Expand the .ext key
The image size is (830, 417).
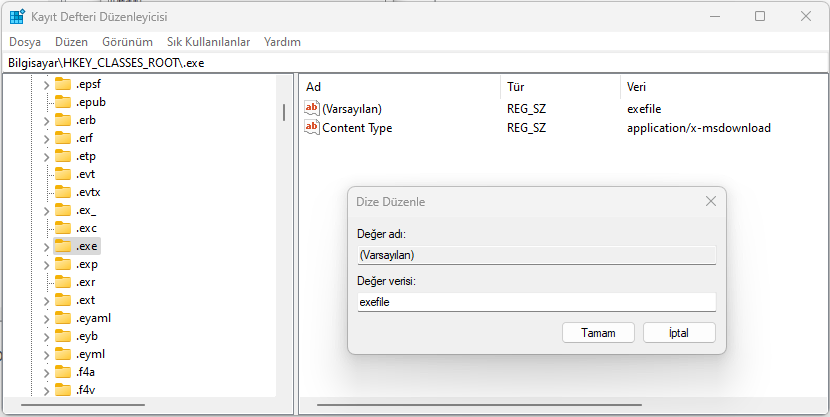coord(46,301)
